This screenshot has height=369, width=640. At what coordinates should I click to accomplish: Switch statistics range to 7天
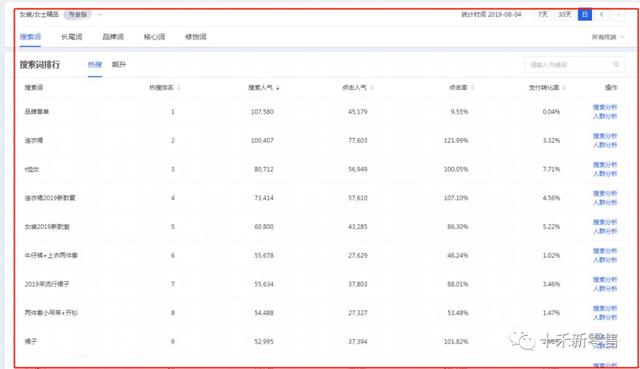coord(542,15)
